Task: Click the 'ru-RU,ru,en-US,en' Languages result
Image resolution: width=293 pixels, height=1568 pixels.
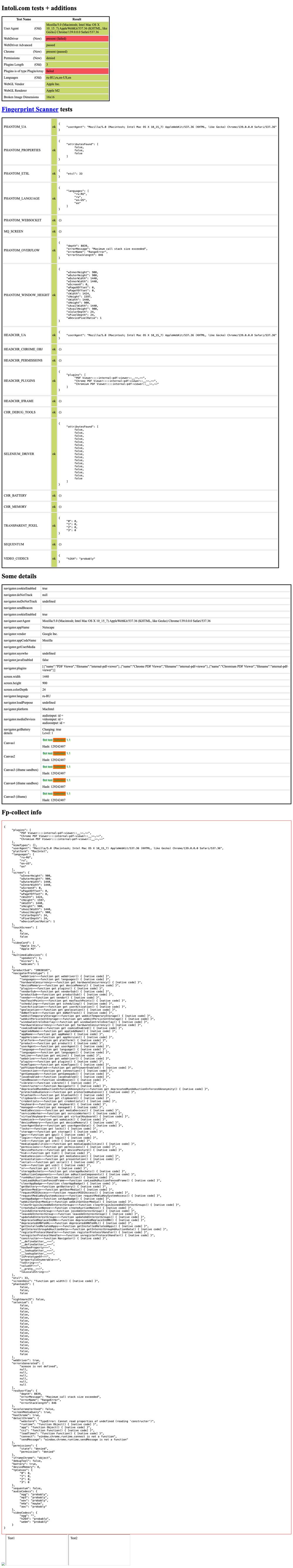Action: (x=77, y=78)
